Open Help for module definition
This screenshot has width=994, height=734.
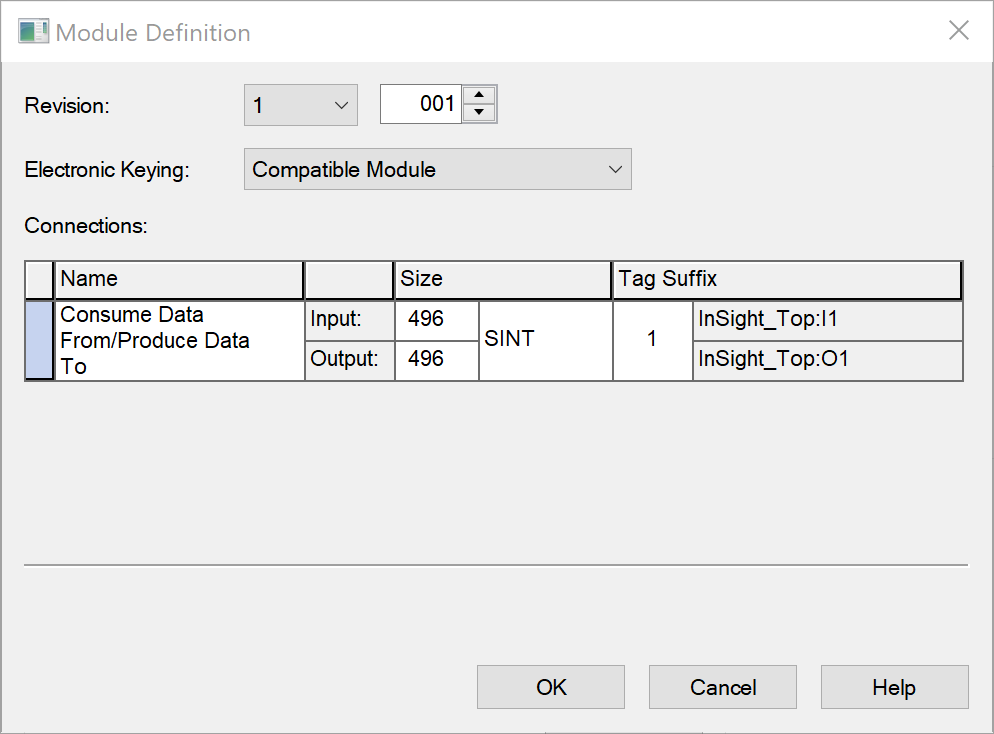click(x=894, y=687)
